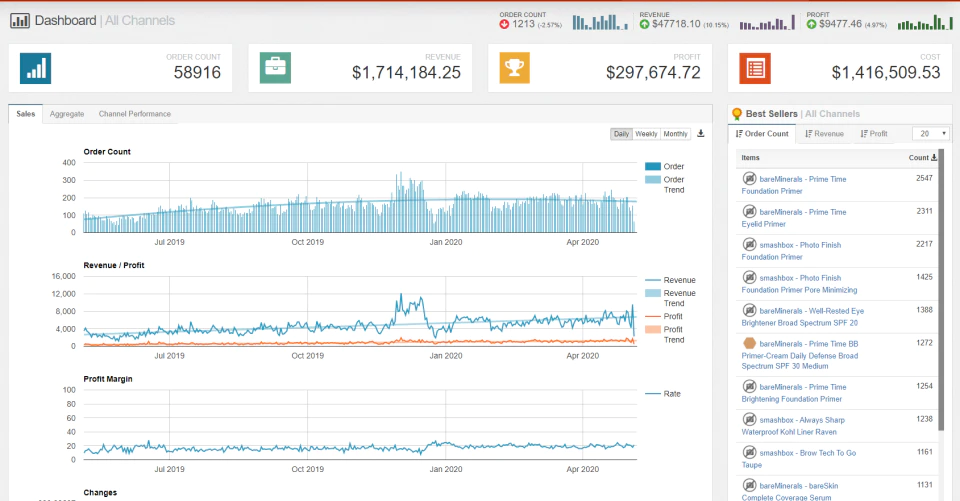
Task: Switch the chart to Daily view
Action: click(x=621, y=134)
